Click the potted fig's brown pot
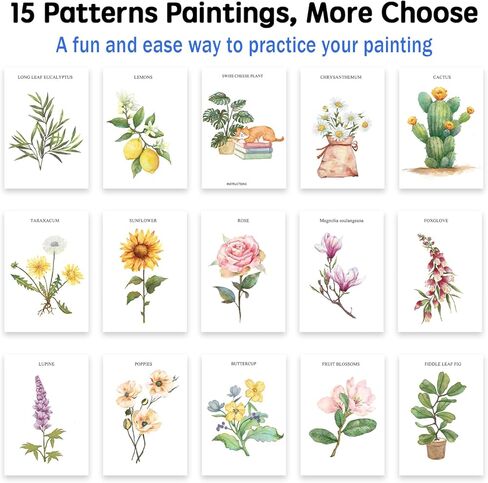 (x=436, y=449)
